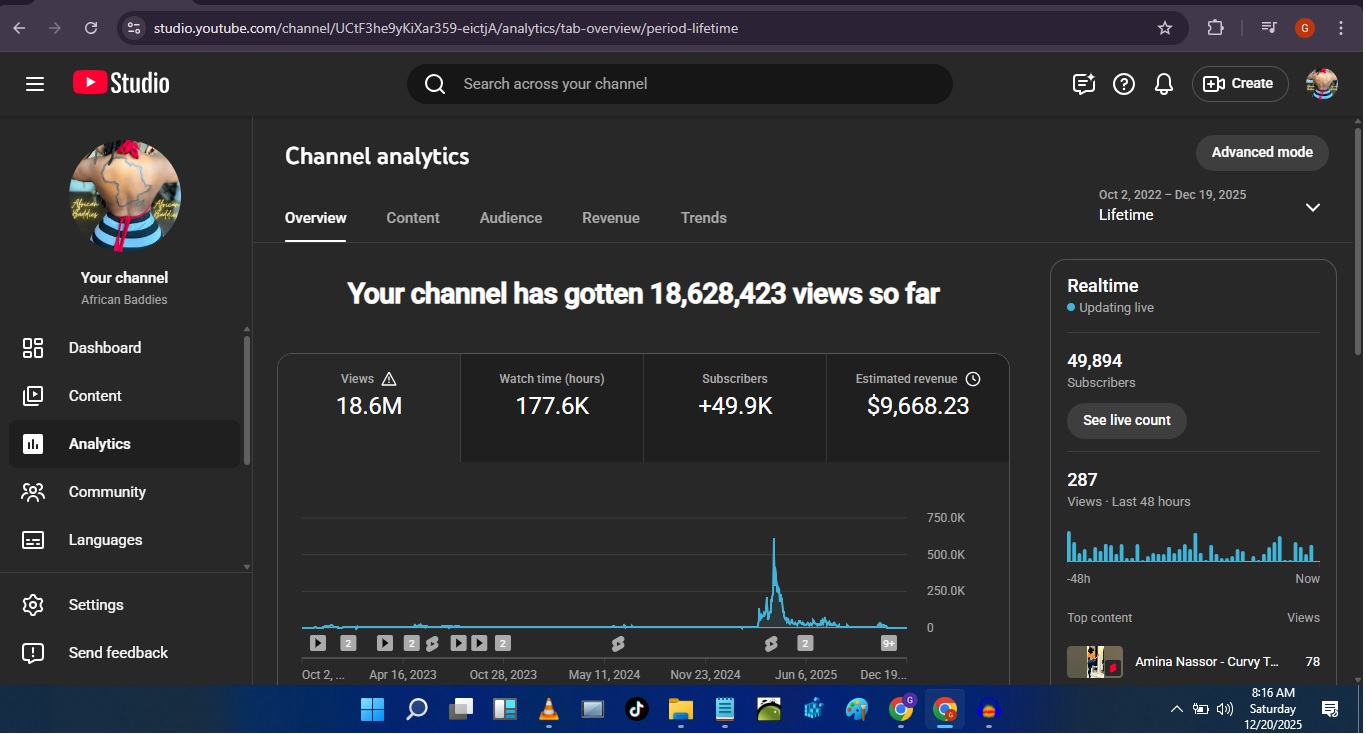Click the Views warning triangle icon
The width and height of the screenshot is (1366, 734).
coord(389,379)
